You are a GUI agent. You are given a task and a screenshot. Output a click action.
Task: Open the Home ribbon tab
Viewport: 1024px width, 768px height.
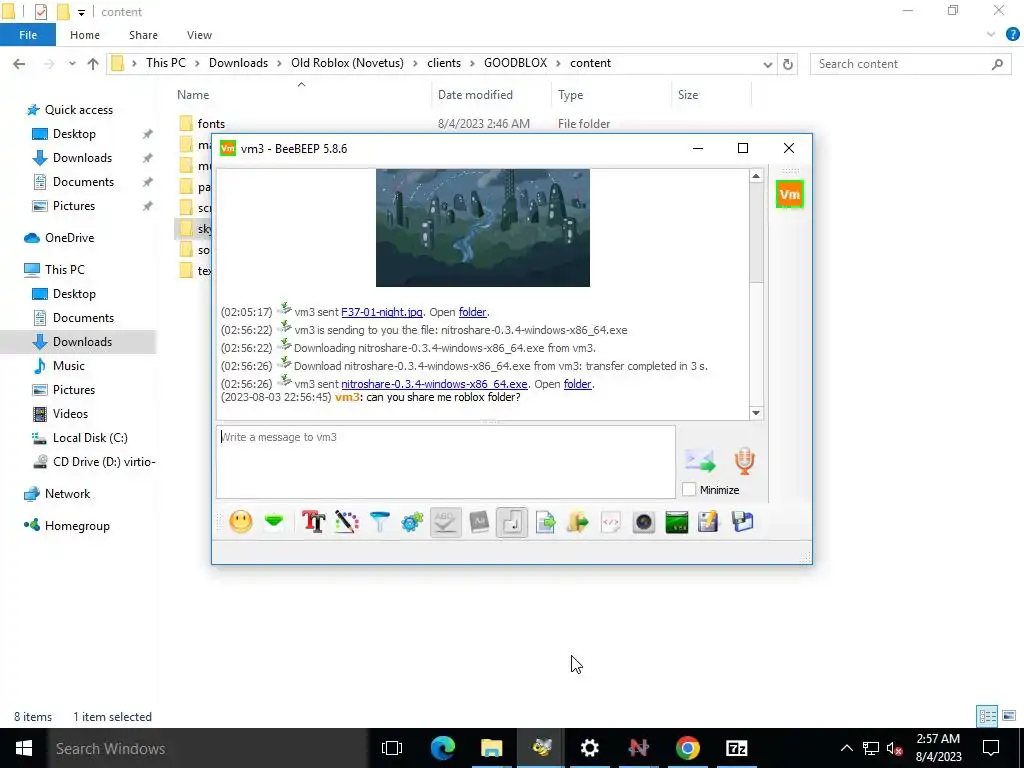[x=85, y=35]
